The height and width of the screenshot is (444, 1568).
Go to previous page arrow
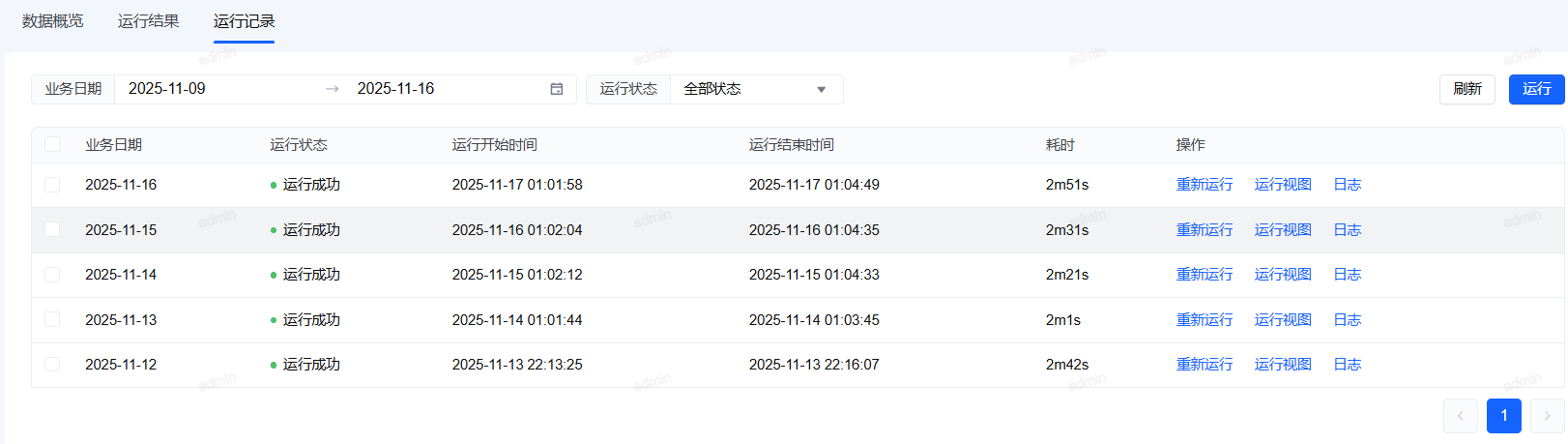click(x=1461, y=416)
